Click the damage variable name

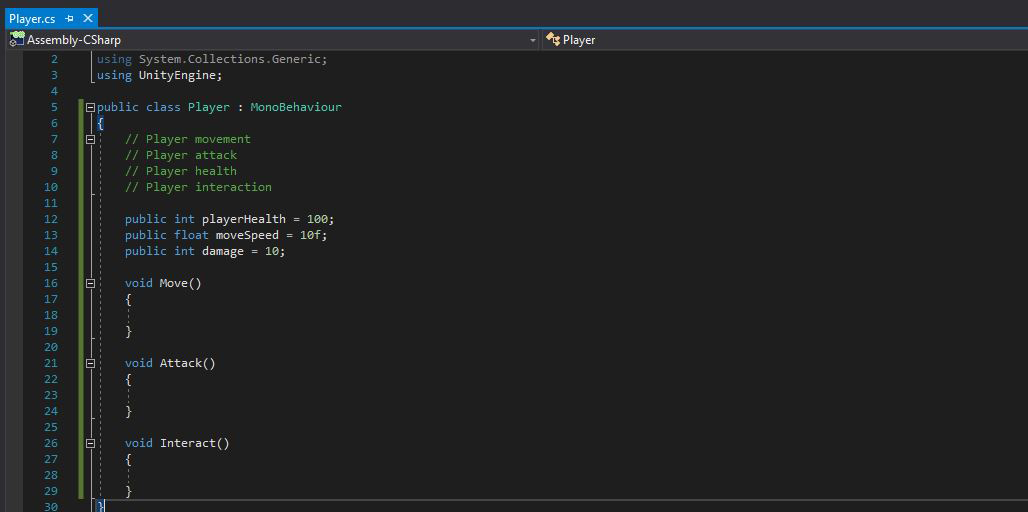[223, 251]
